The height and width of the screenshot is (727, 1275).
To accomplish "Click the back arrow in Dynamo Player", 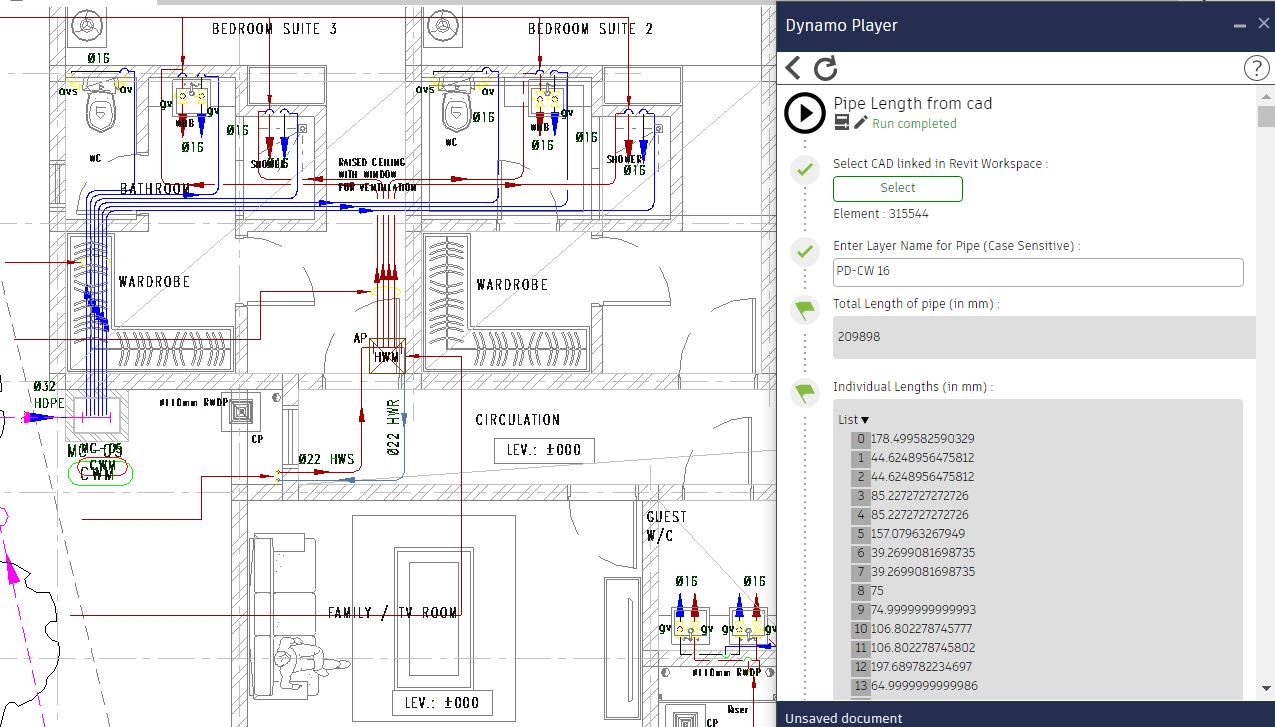I will coord(793,68).
